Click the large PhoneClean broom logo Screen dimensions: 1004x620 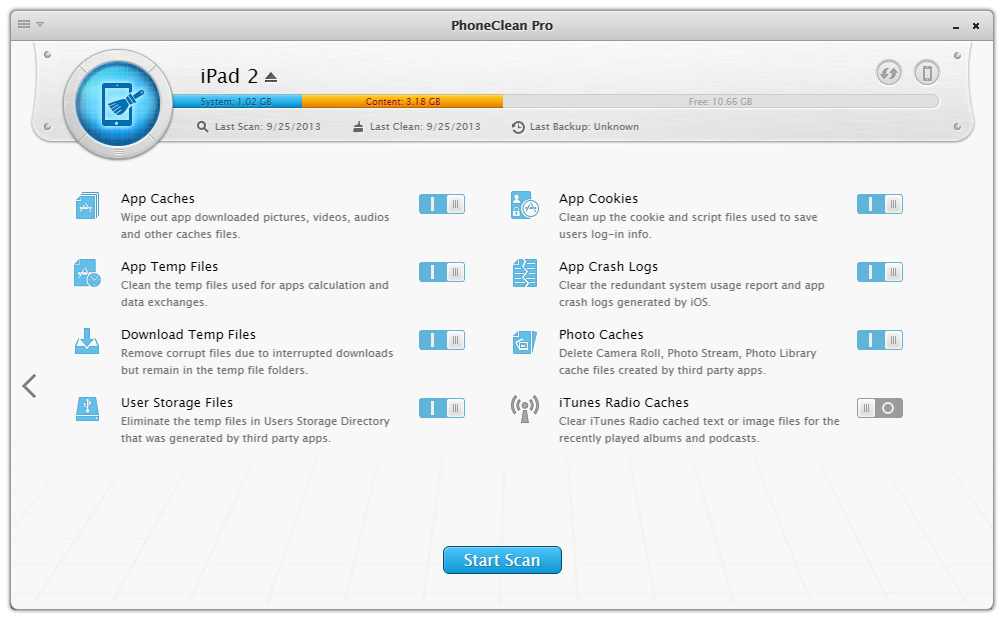(118, 103)
